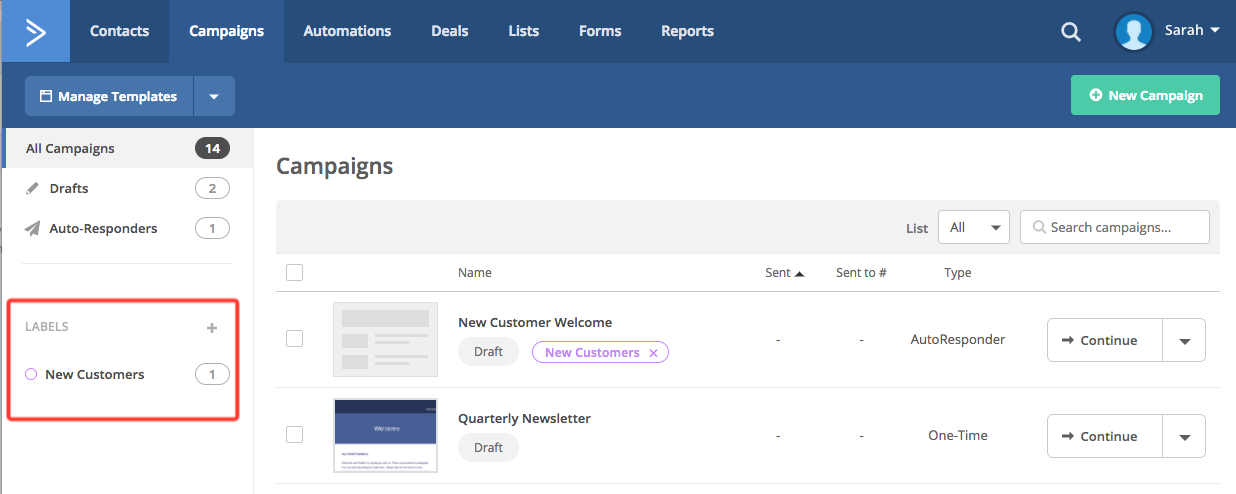Click Sarah's profile avatar
1236x494 pixels.
pyautogui.click(x=1134, y=32)
